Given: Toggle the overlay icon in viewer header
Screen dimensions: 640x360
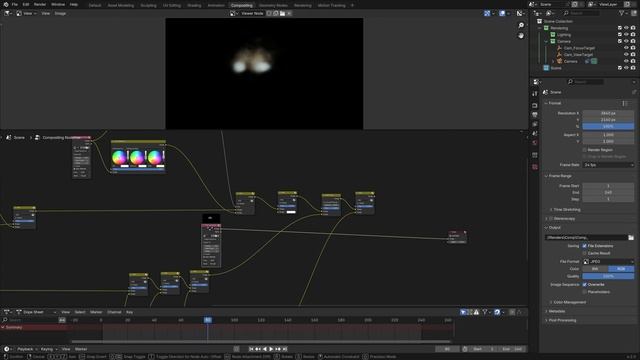Looking at the screenshot, I should coord(502,13).
